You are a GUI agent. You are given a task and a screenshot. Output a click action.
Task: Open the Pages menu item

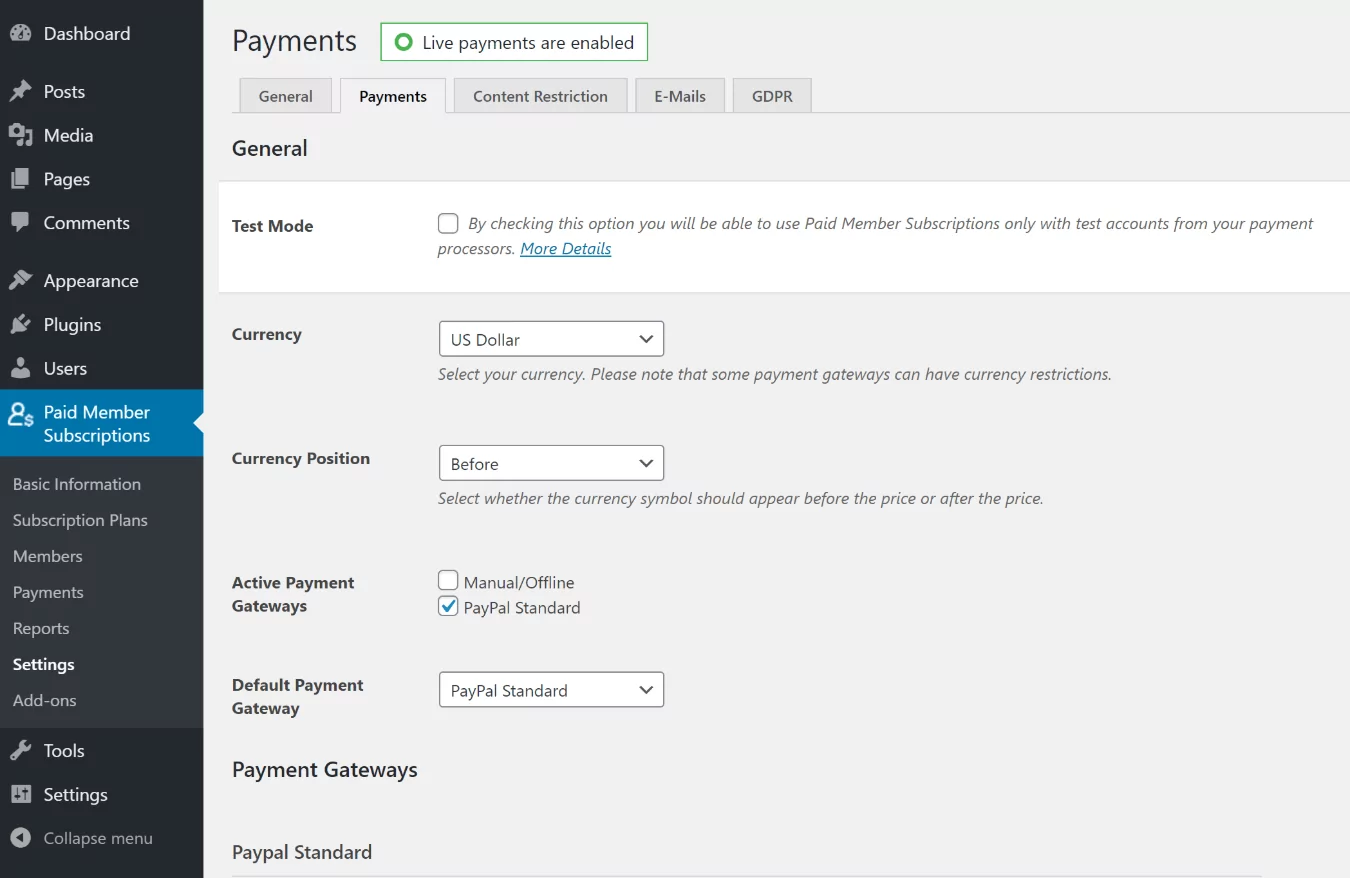[101, 179]
